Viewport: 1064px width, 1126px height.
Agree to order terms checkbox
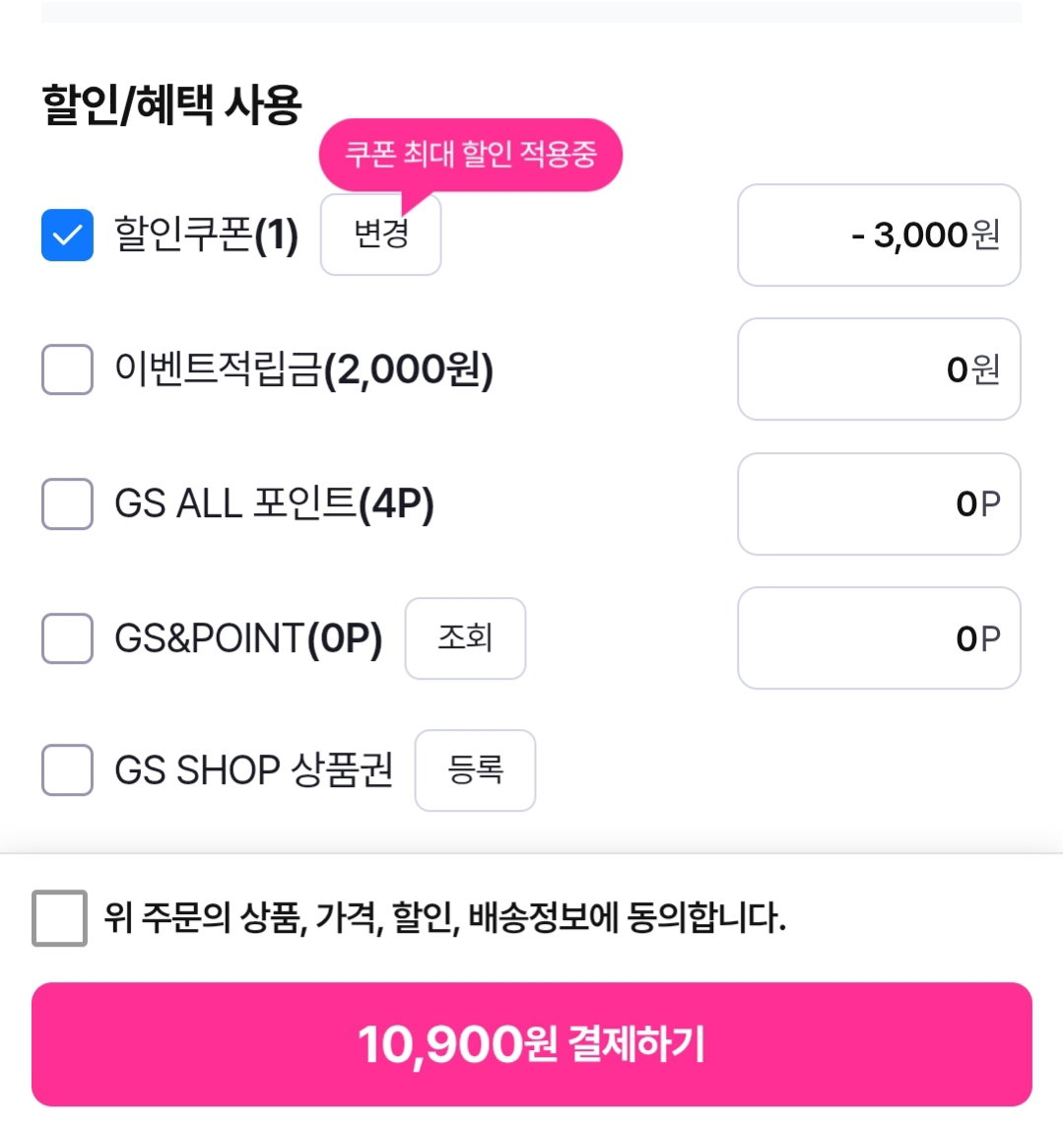pyautogui.click(x=59, y=918)
